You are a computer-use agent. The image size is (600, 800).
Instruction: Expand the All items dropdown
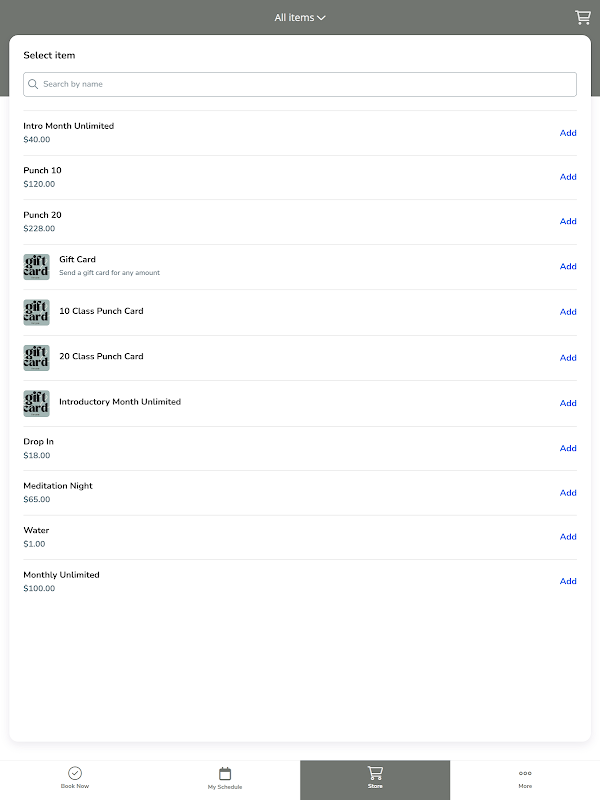click(x=300, y=17)
